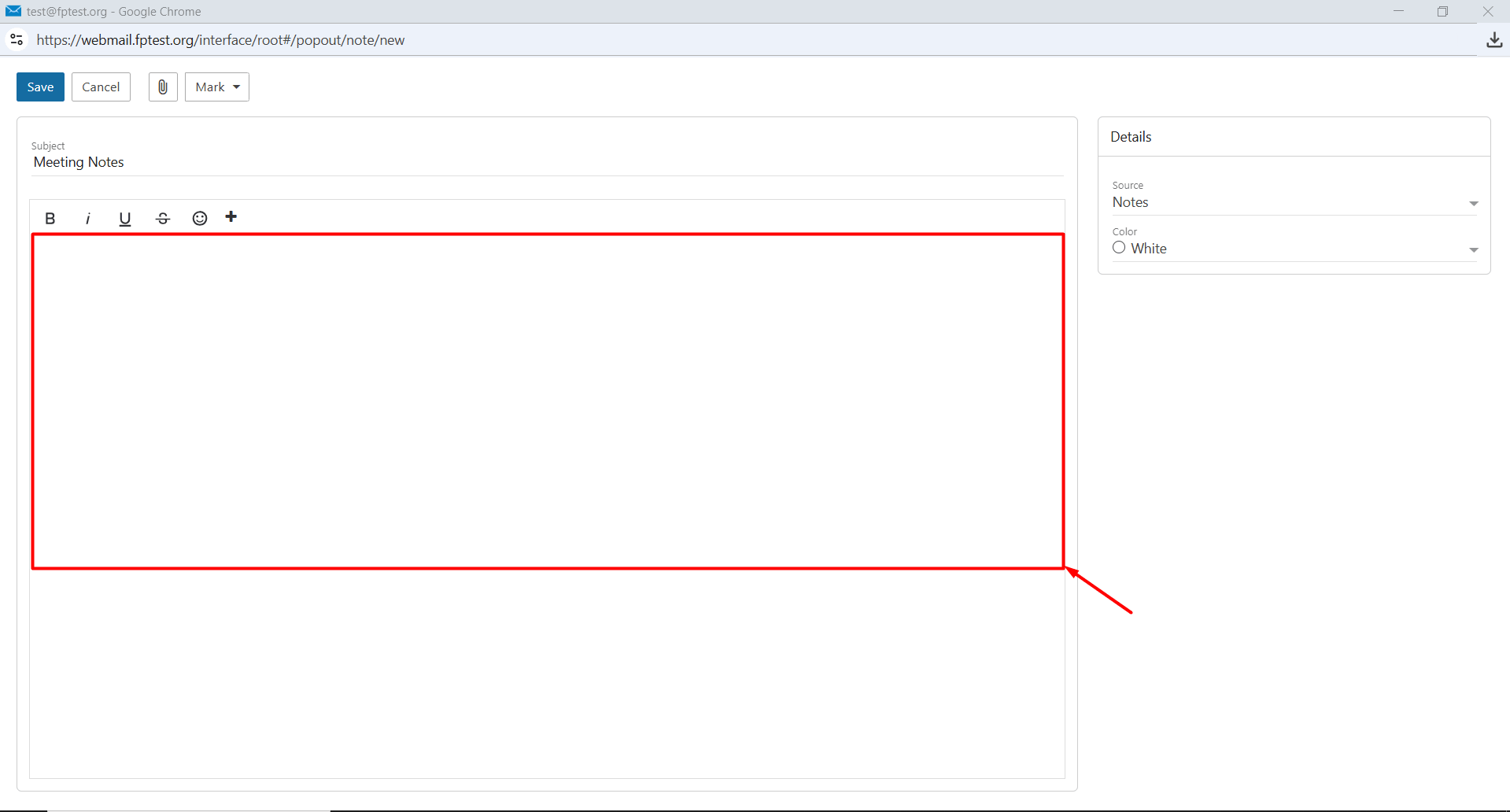Expand the Source dropdown showing Notes
This screenshot has height=812, width=1510.
point(1294,202)
